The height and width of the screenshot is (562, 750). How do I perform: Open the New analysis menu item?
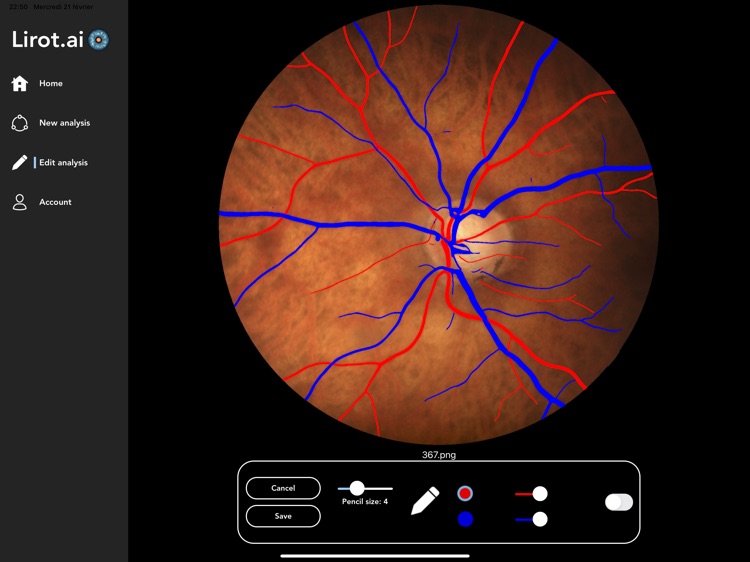pyautogui.click(x=65, y=123)
